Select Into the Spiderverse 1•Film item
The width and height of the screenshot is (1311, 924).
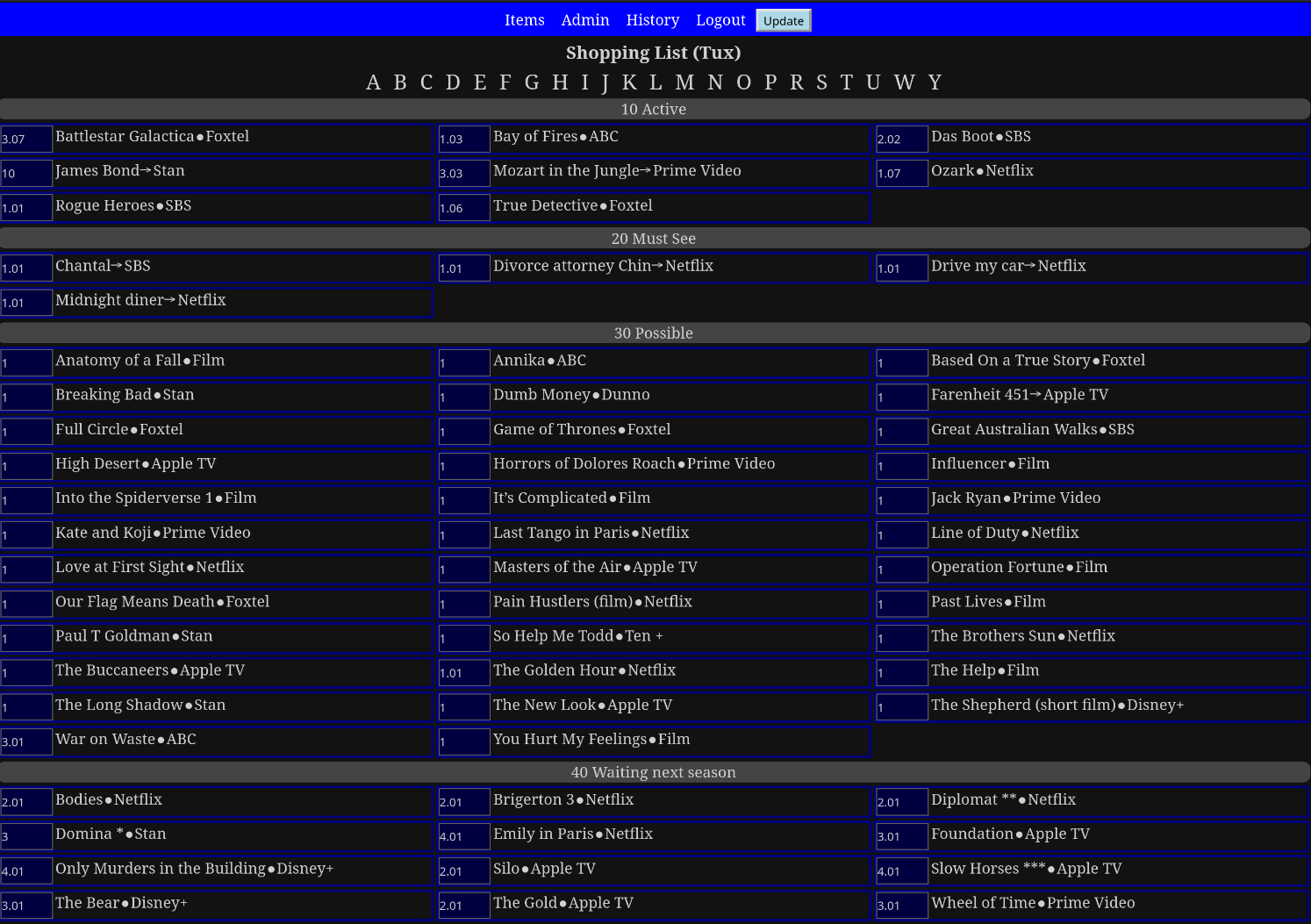tap(156, 498)
